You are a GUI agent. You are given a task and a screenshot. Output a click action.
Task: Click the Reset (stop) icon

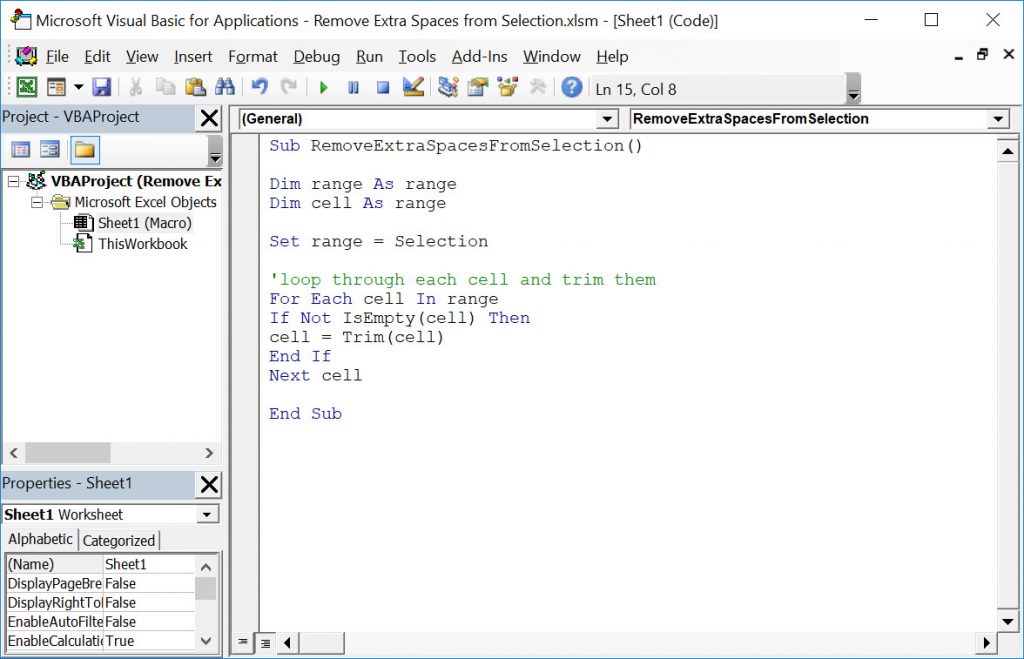coord(384,88)
